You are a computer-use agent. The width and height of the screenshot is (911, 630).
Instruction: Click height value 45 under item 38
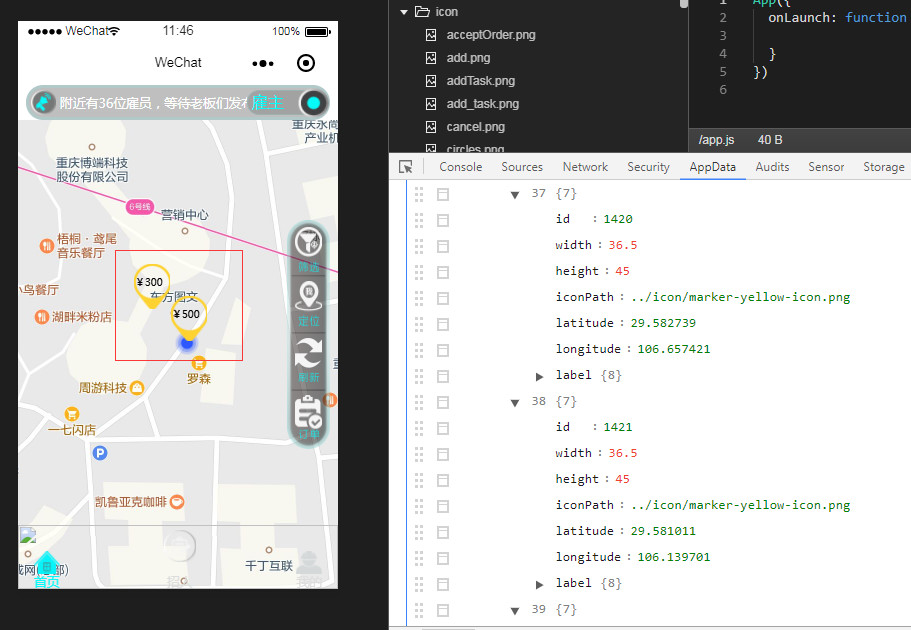[x=622, y=479]
